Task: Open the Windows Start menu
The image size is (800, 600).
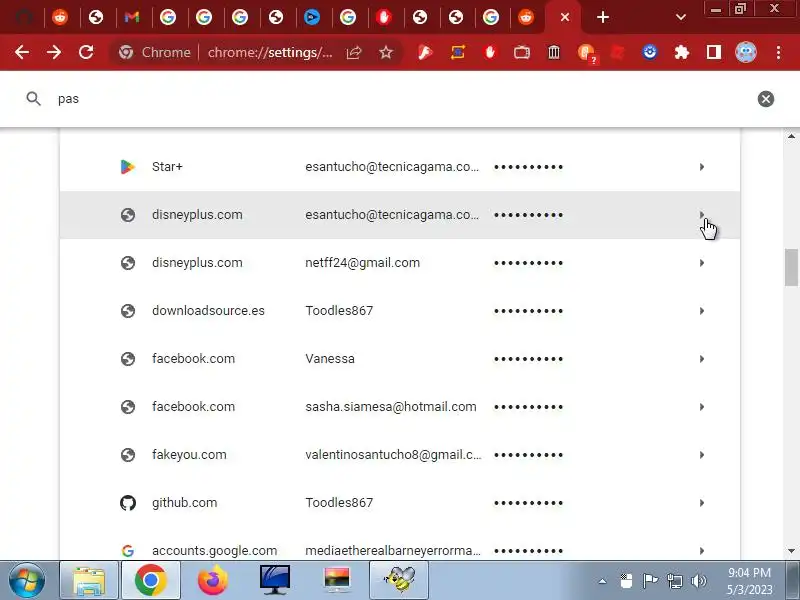Action: 27,580
